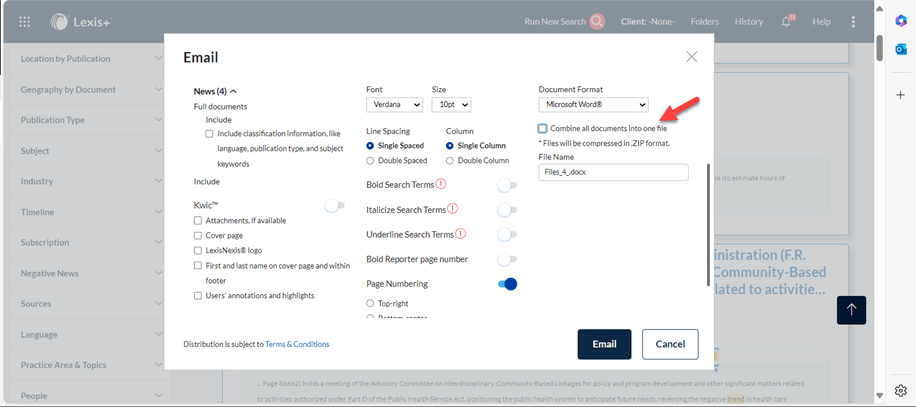
Task: Toggle Italicize Search Terms switch
Action: (507, 210)
